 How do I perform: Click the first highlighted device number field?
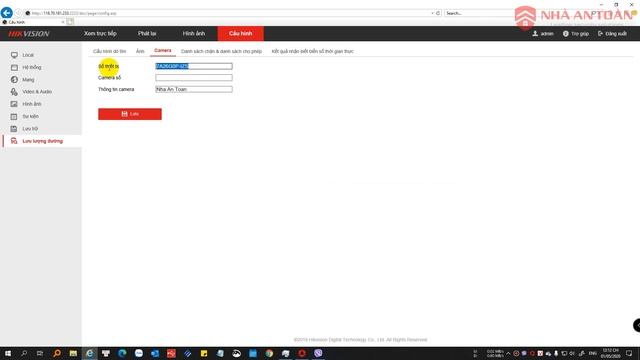pos(194,66)
